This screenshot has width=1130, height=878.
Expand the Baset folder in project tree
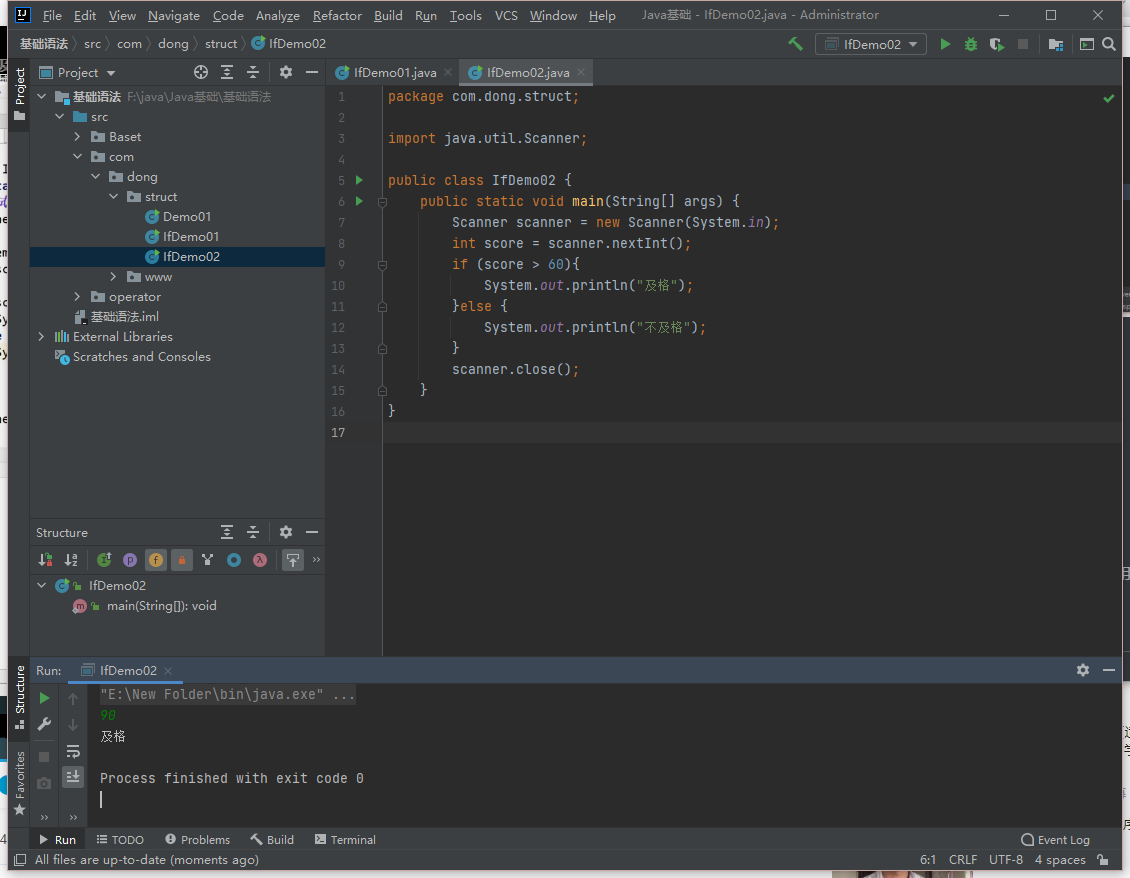78,137
